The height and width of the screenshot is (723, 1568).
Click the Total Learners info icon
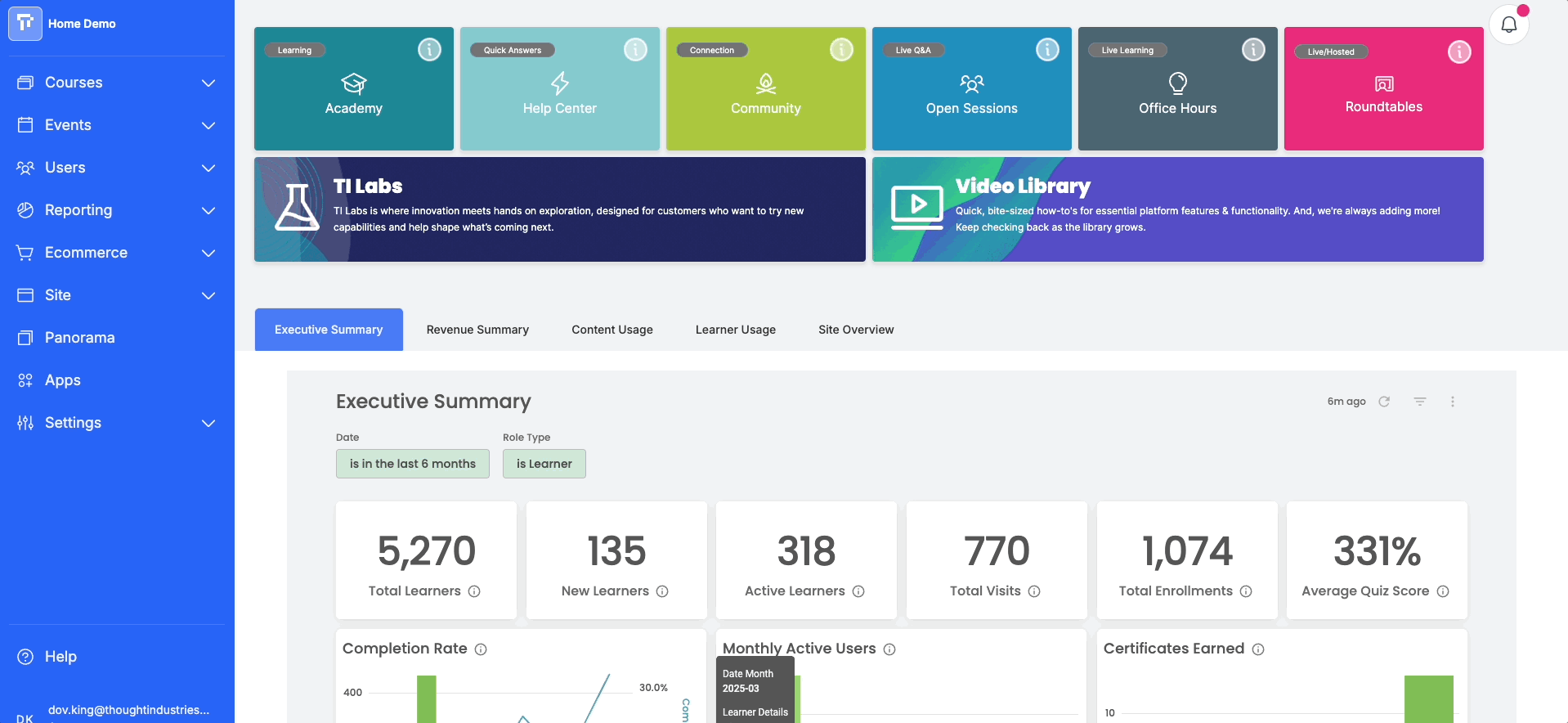pyautogui.click(x=474, y=591)
